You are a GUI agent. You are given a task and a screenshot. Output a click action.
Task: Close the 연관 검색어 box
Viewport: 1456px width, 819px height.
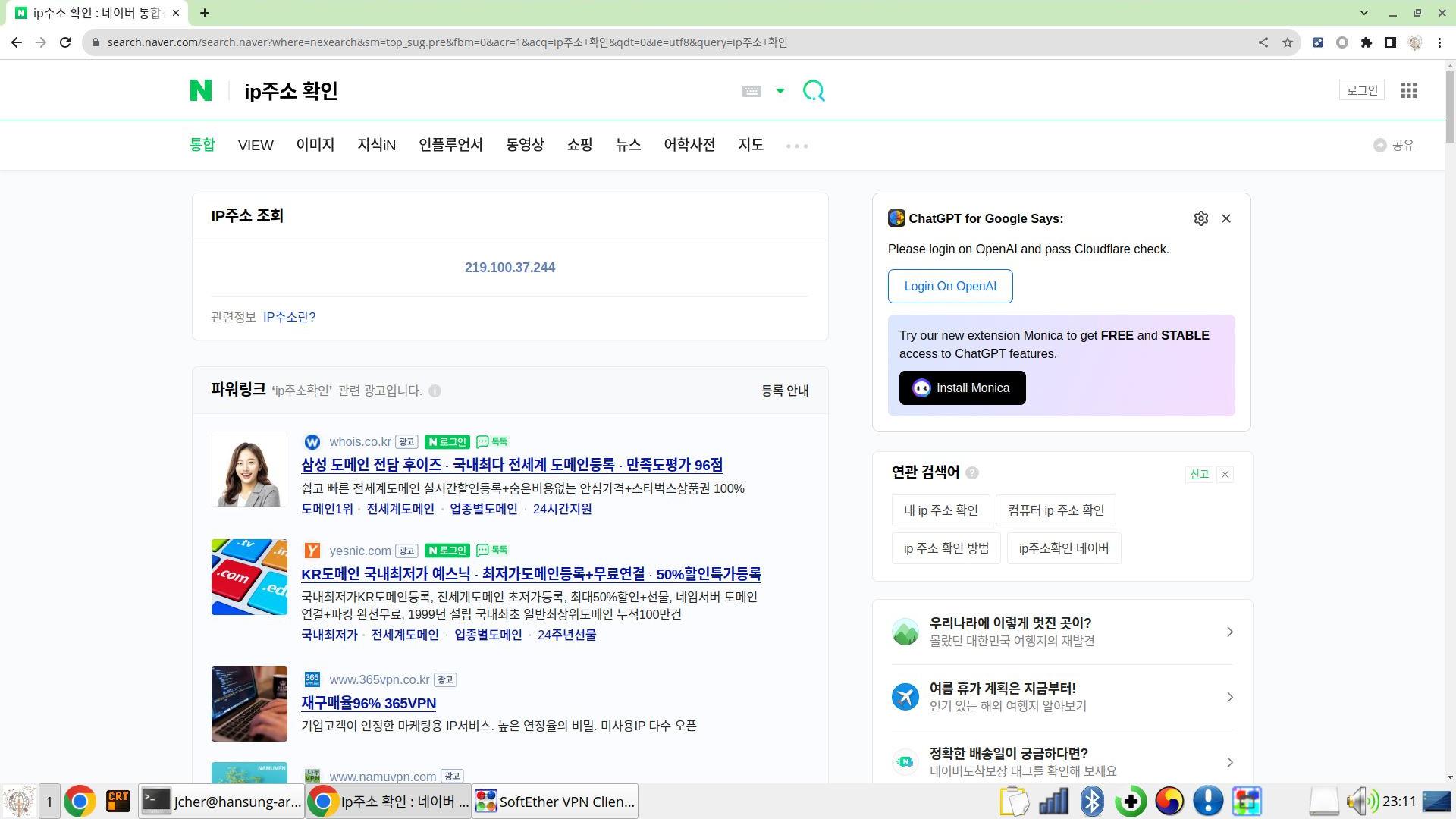click(1225, 475)
